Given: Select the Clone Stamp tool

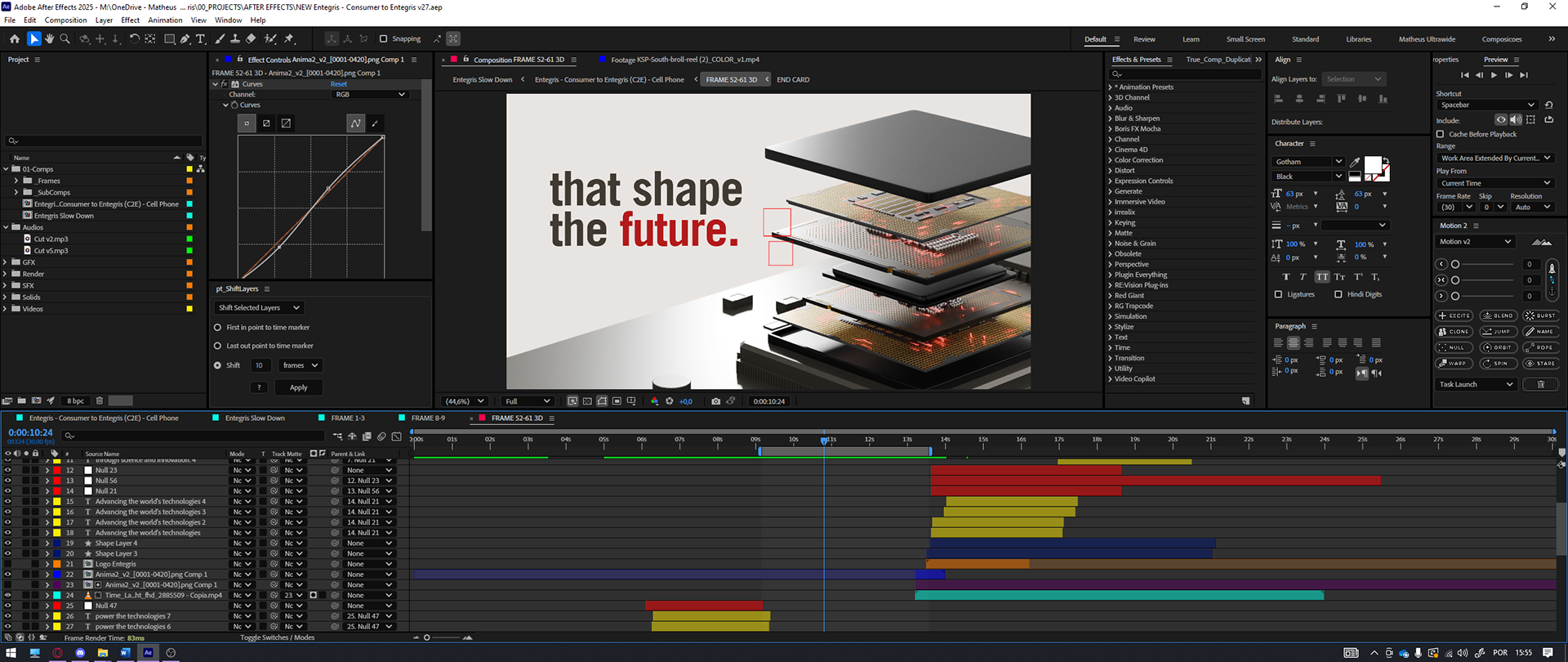Looking at the screenshot, I should (235, 38).
